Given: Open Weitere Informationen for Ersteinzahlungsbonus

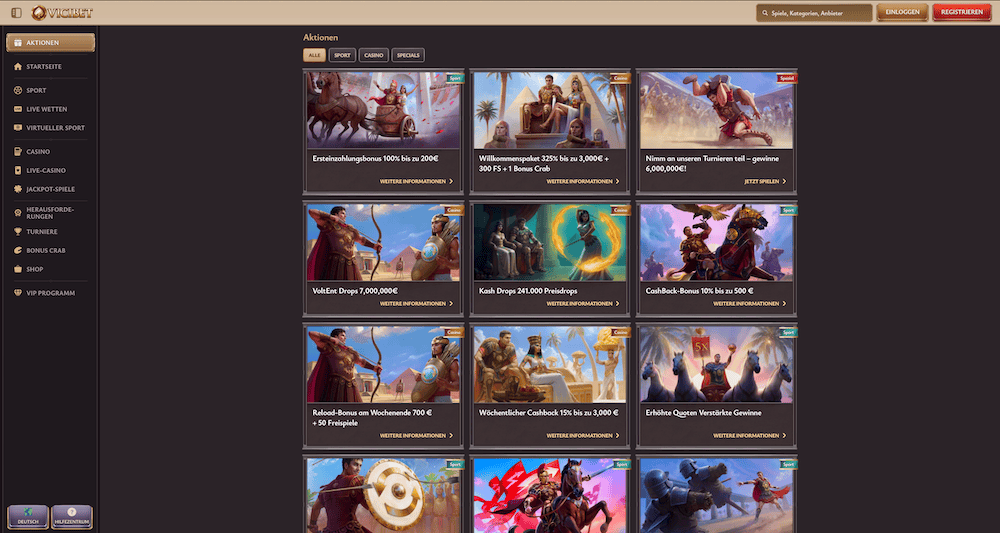Looking at the screenshot, I should coord(416,181).
